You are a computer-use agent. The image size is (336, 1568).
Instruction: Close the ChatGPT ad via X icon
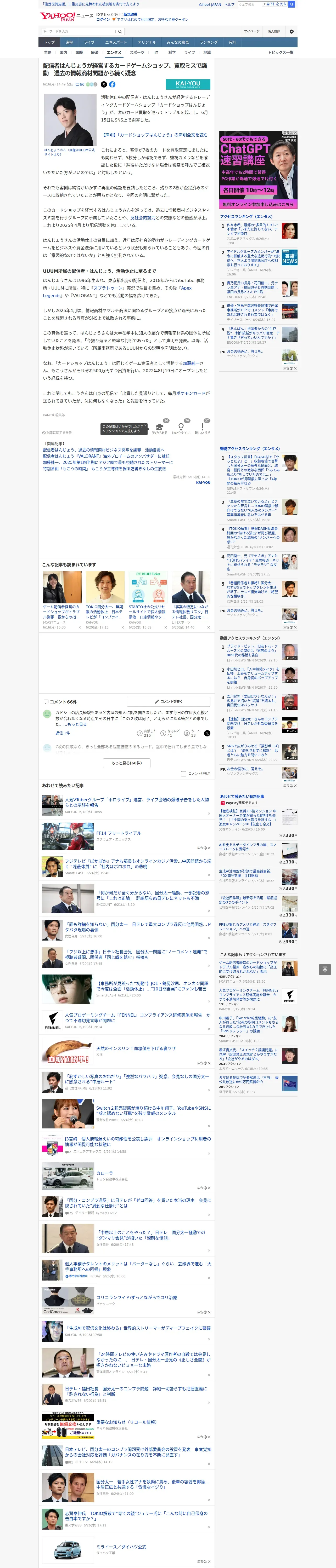(x=295, y=133)
